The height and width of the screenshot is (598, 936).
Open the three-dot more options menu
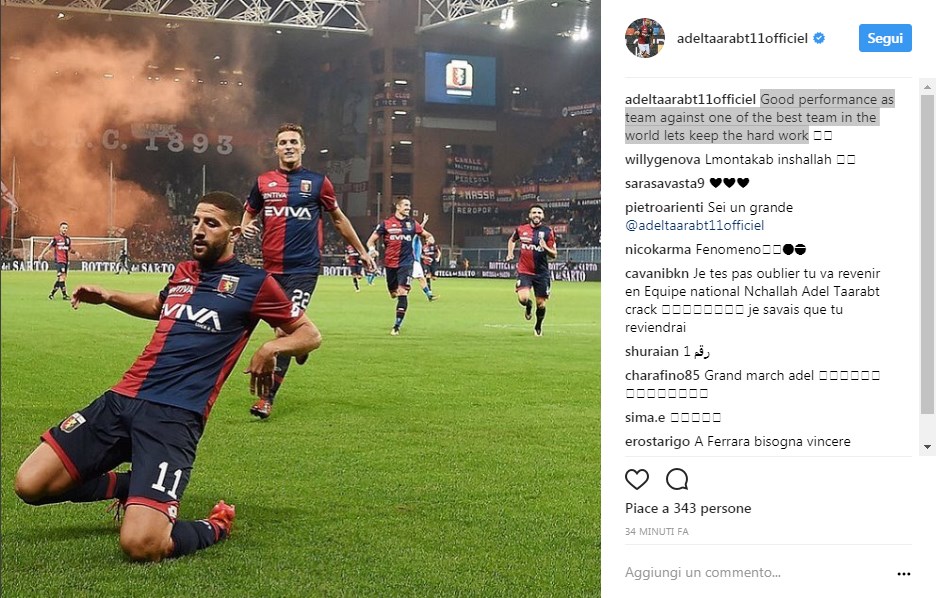pos(904,574)
